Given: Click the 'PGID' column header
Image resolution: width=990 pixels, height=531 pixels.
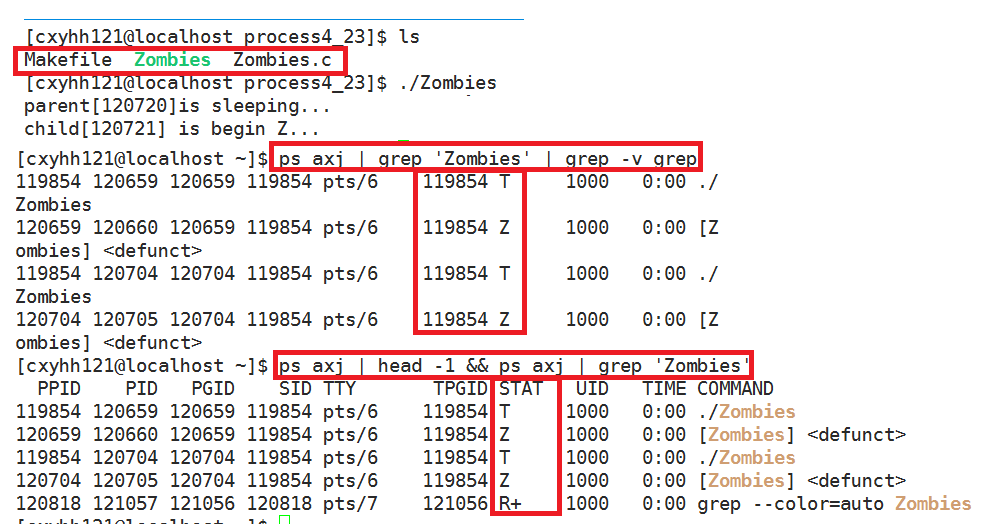Looking at the screenshot, I should 213,388.
